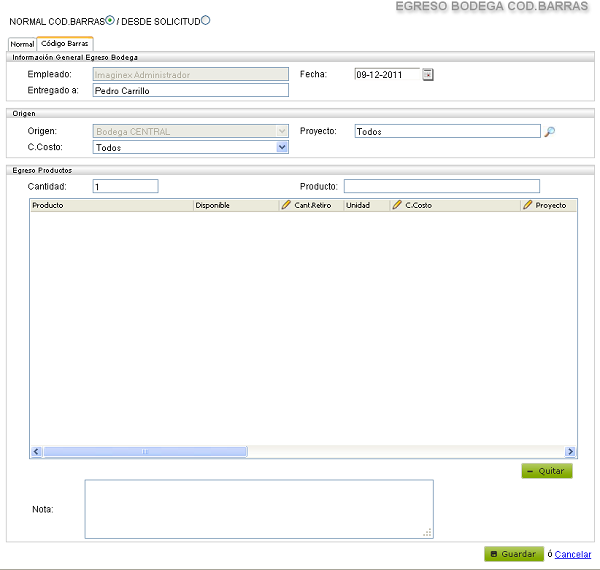Viewport: 600px width, 570px height.
Task: Click the pencil icon beside Cant.Retiro
Action: click(x=286, y=205)
